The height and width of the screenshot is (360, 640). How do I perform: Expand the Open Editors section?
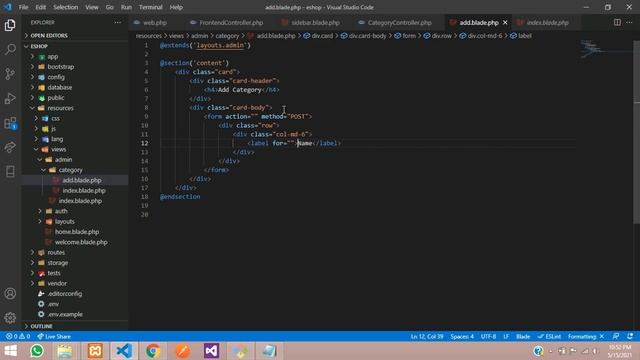point(49,36)
